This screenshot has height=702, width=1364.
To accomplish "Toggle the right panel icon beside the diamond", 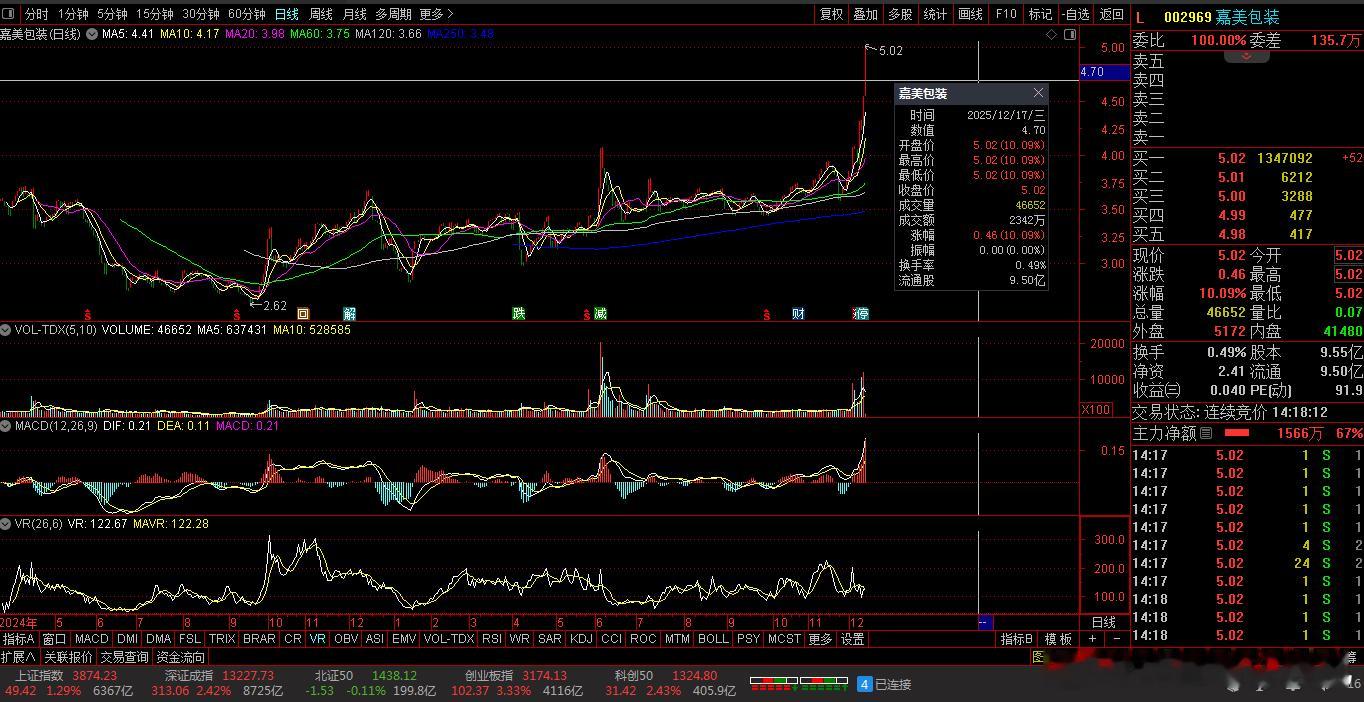I will pos(1070,34).
